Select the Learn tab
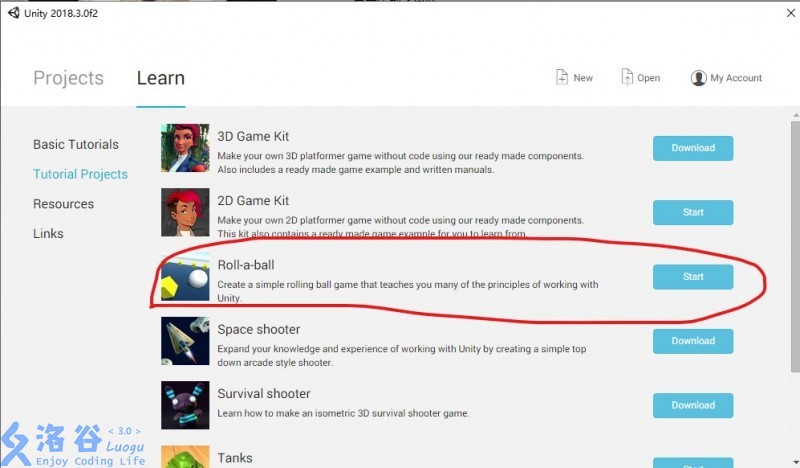The height and width of the screenshot is (468, 800). pos(161,78)
